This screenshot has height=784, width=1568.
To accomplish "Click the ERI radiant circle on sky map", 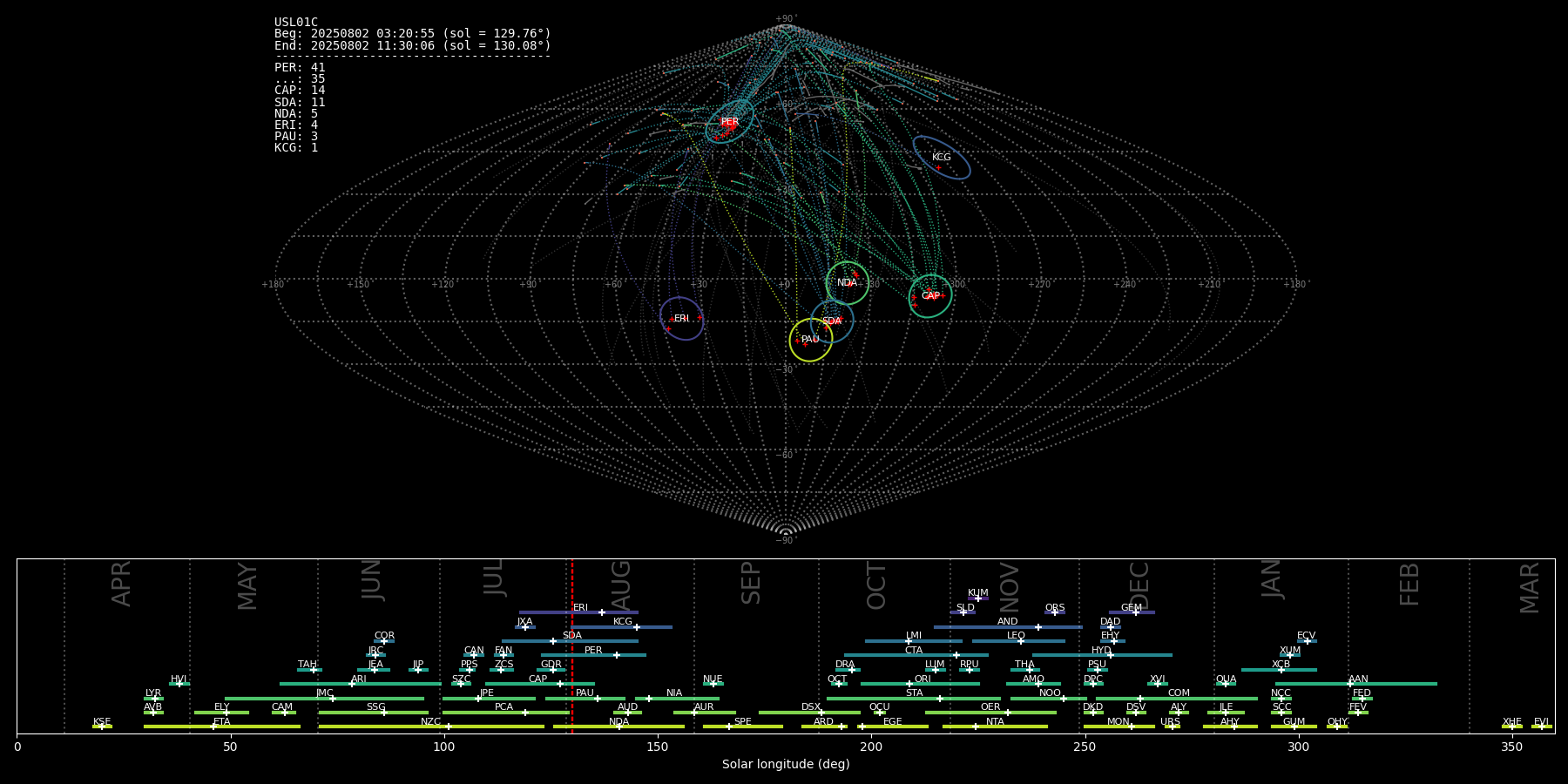I will [682, 319].
